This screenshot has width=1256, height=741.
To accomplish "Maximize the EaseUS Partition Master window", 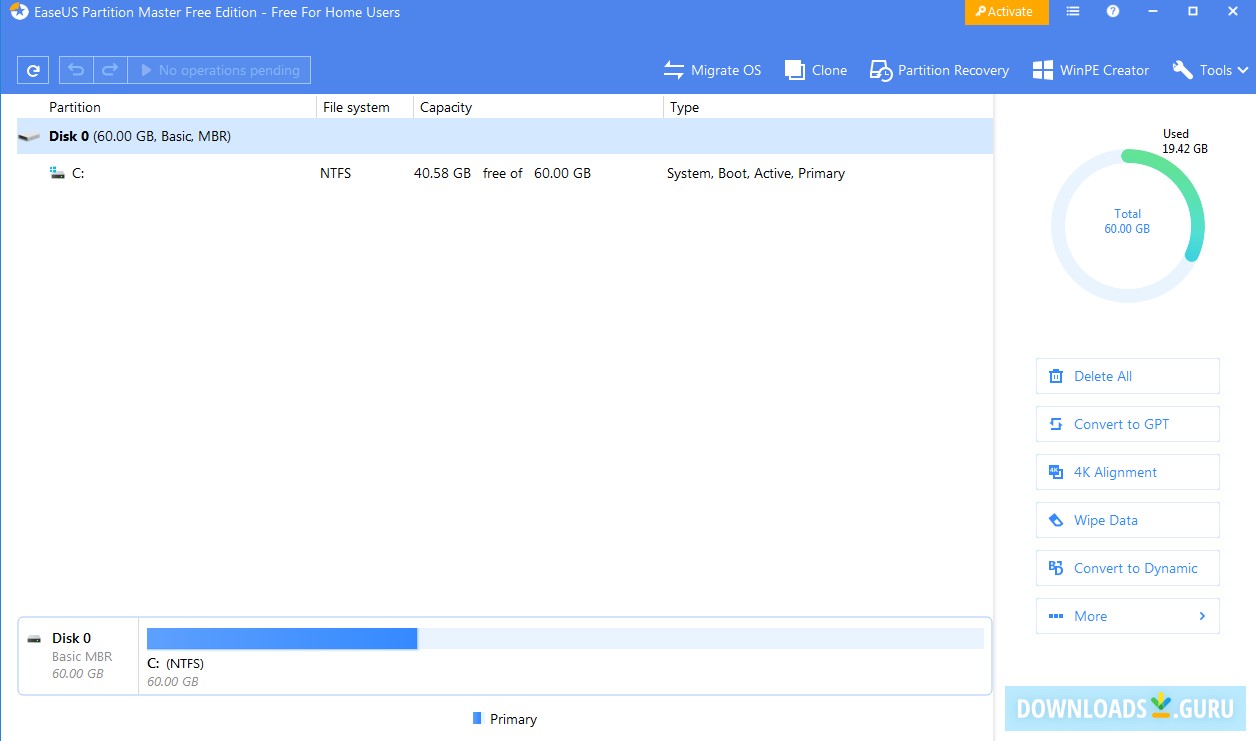I will click(x=1193, y=12).
